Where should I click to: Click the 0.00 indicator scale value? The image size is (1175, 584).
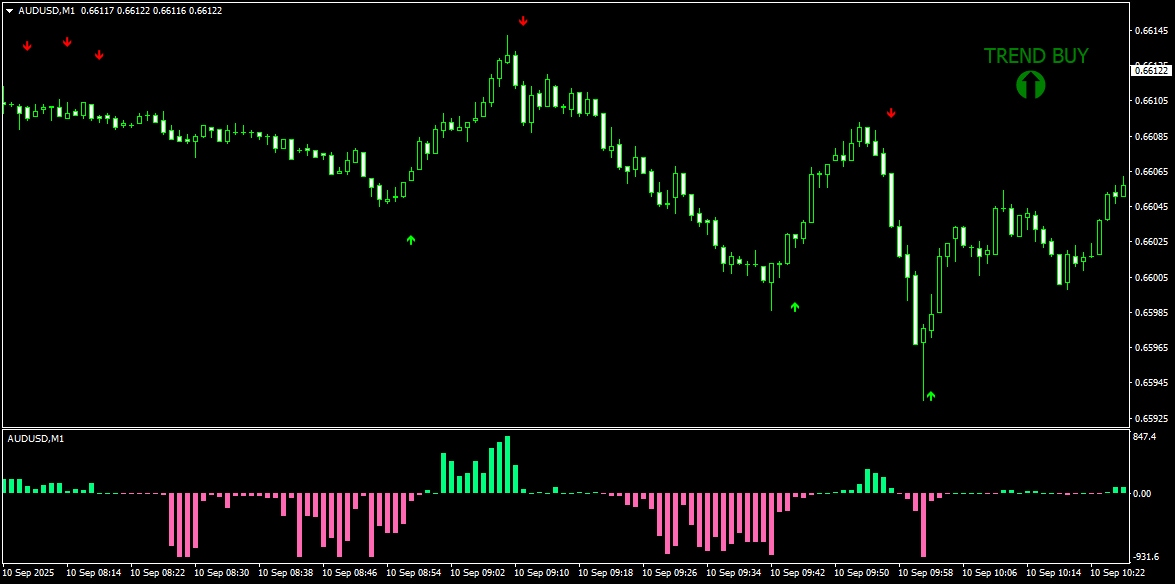point(1143,494)
